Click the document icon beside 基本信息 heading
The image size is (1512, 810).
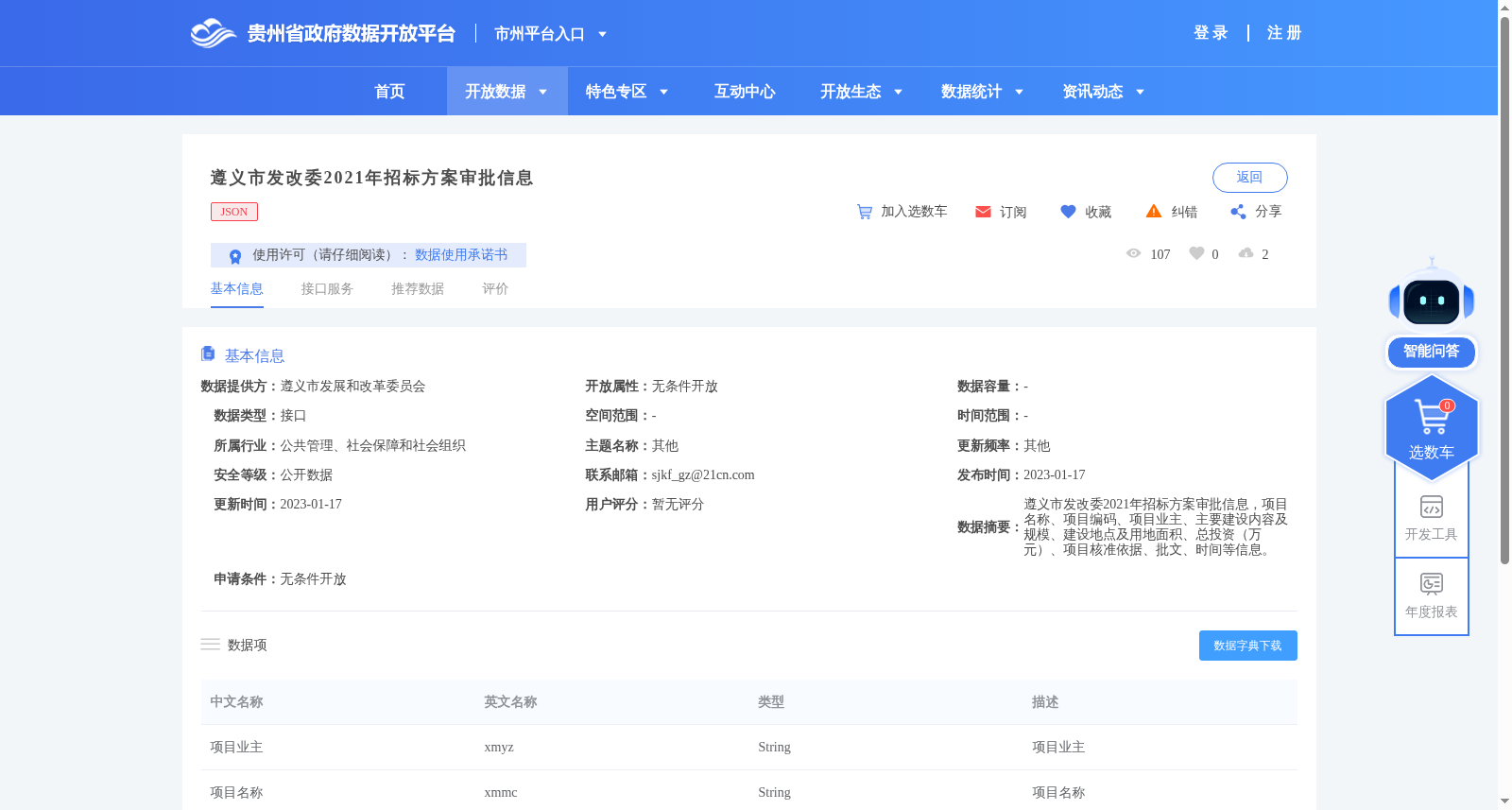click(x=208, y=353)
